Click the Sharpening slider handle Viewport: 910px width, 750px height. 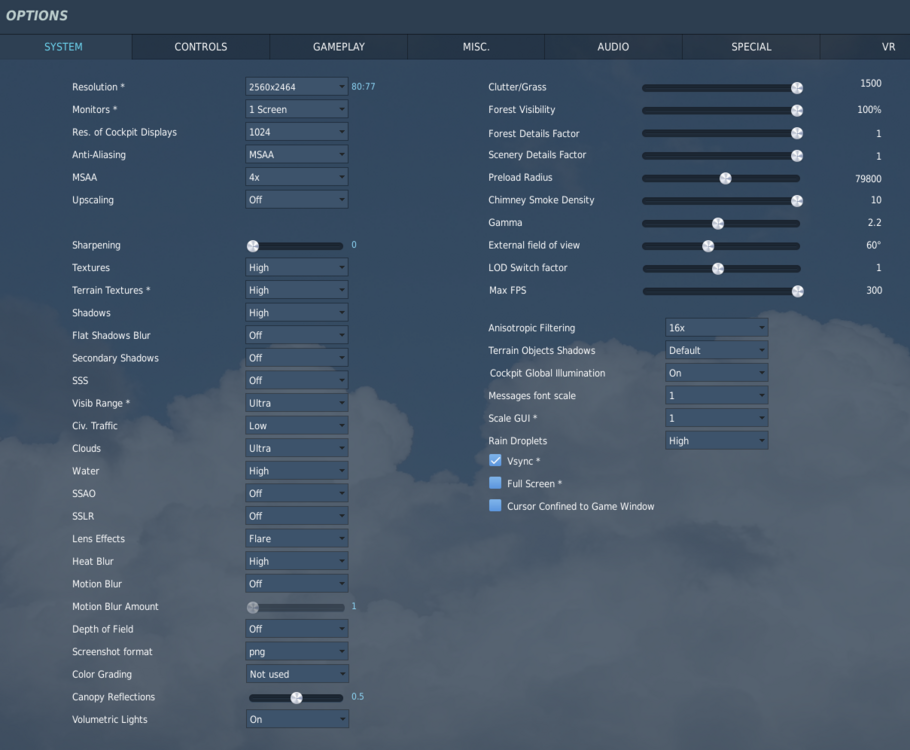point(253,246)
